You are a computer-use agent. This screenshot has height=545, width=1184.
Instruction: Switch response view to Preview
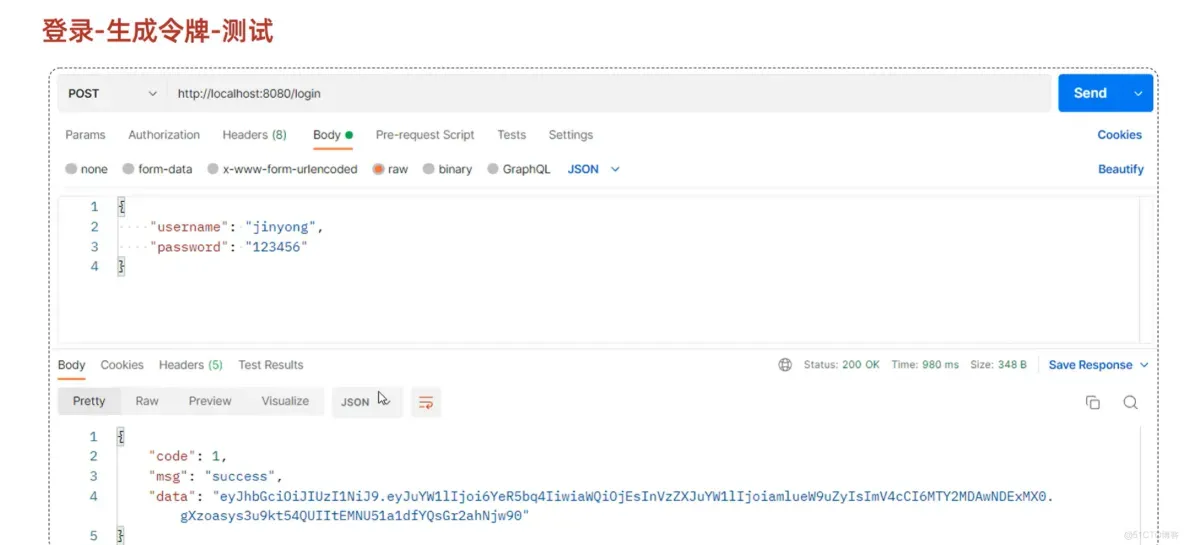(x=210, y=402)
